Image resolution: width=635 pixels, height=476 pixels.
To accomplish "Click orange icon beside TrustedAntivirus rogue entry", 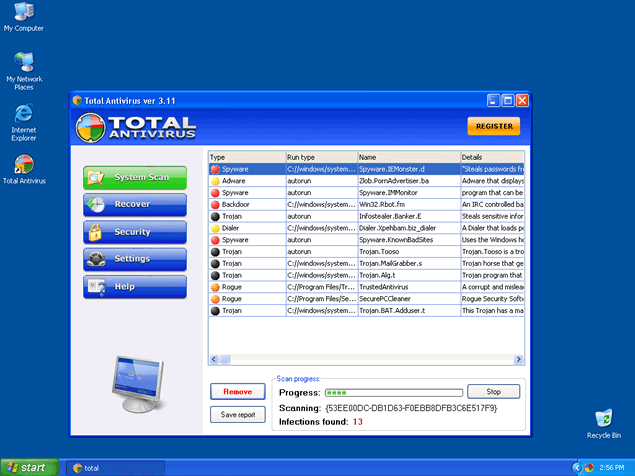I will click(x=215, y=287).
